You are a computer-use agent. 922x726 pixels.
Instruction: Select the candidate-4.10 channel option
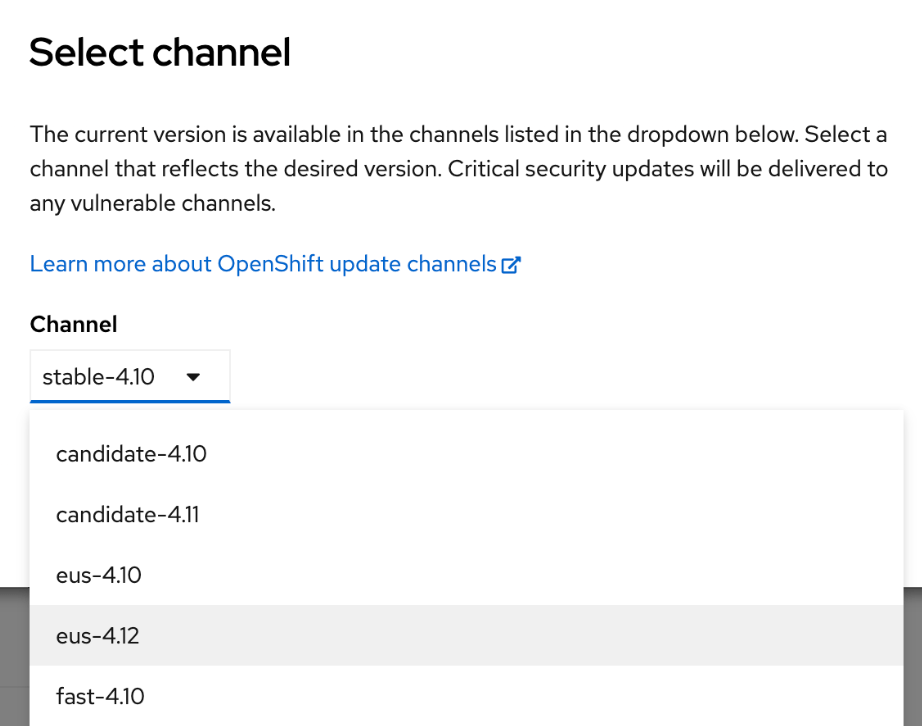tap(131, 454)
